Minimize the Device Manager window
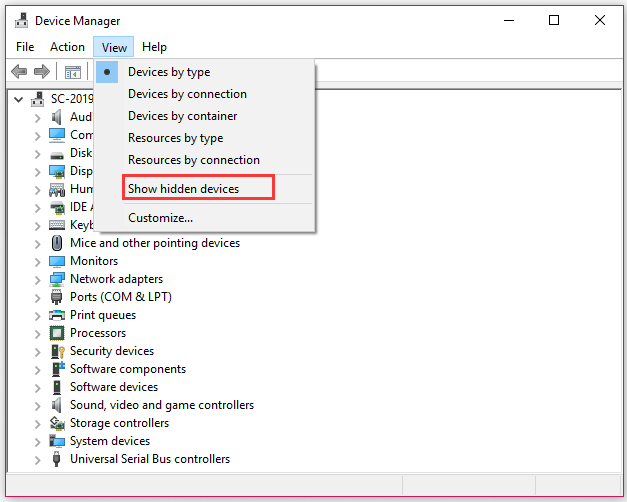 click(x=509, y=20)
